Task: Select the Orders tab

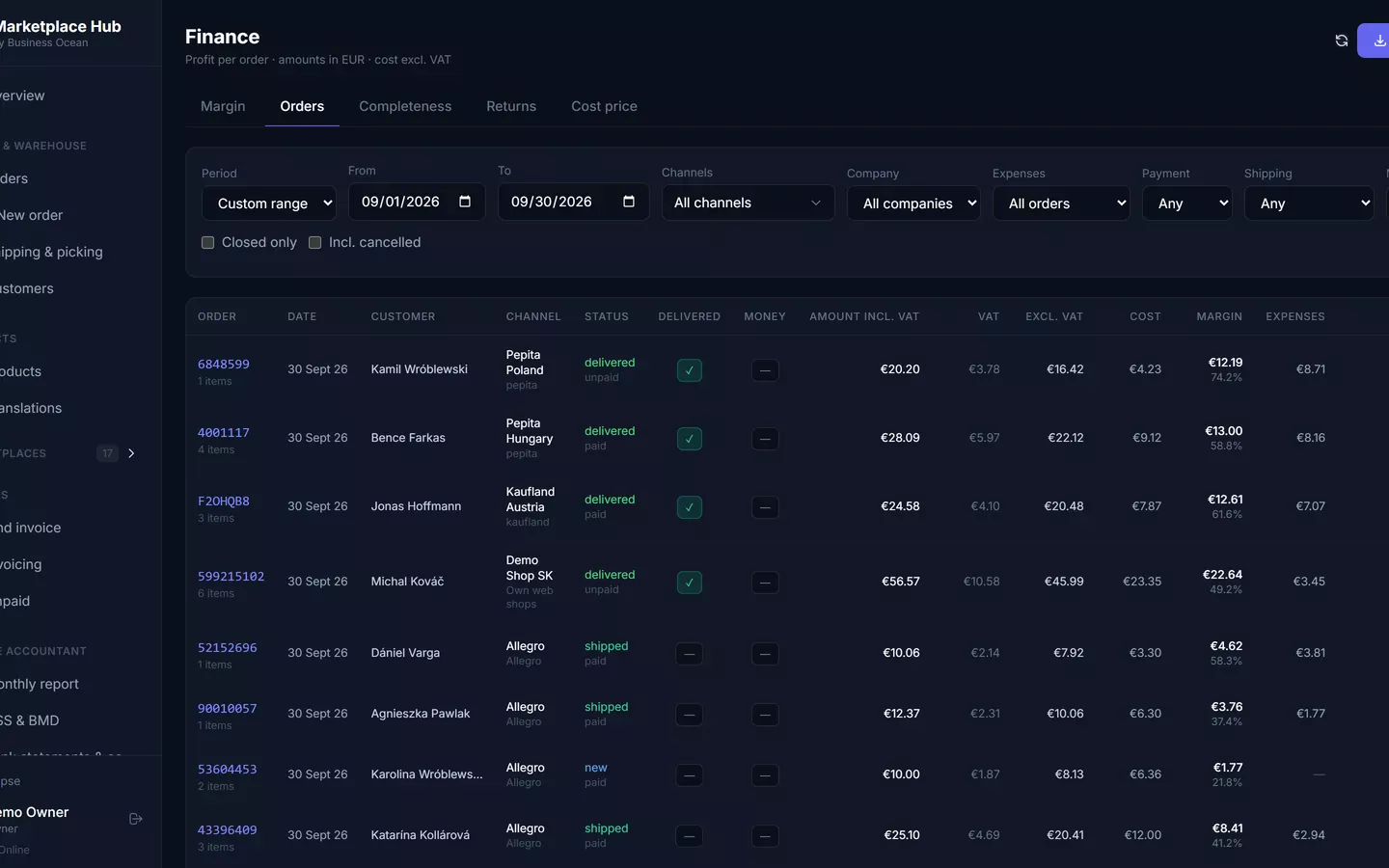Action: click(x=302, y=106)
